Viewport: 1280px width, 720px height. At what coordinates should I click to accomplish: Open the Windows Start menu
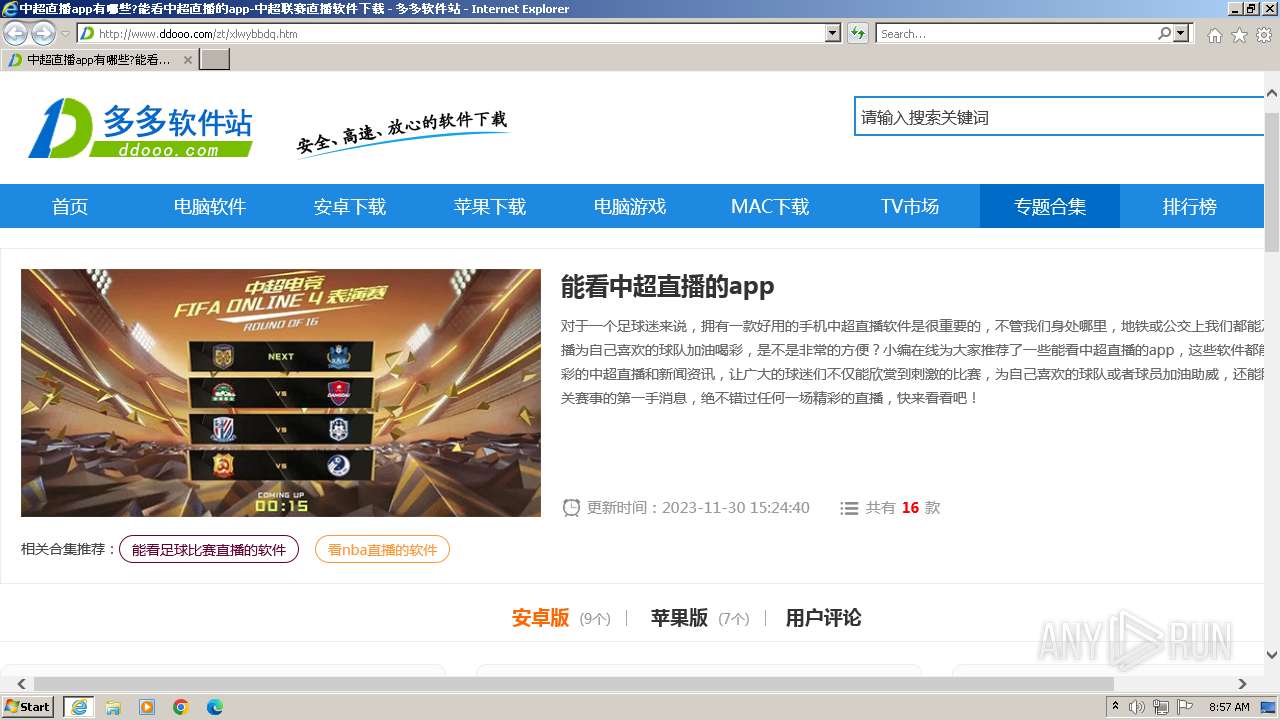pos(28,707)
